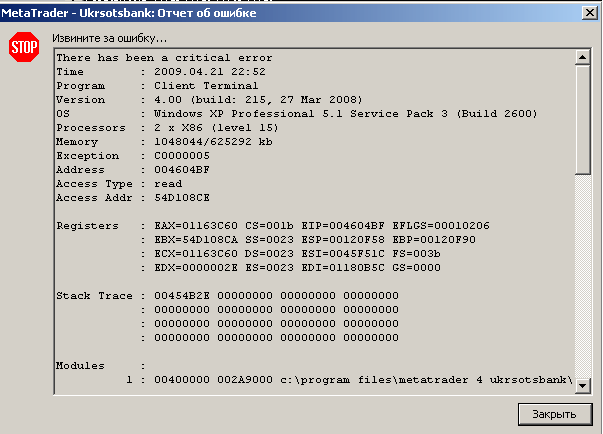Image resolution: width=603 pixels, height=434 pixels.
Task: Click the stack trace entry 00454B2E
Action: tap(182, 296)
